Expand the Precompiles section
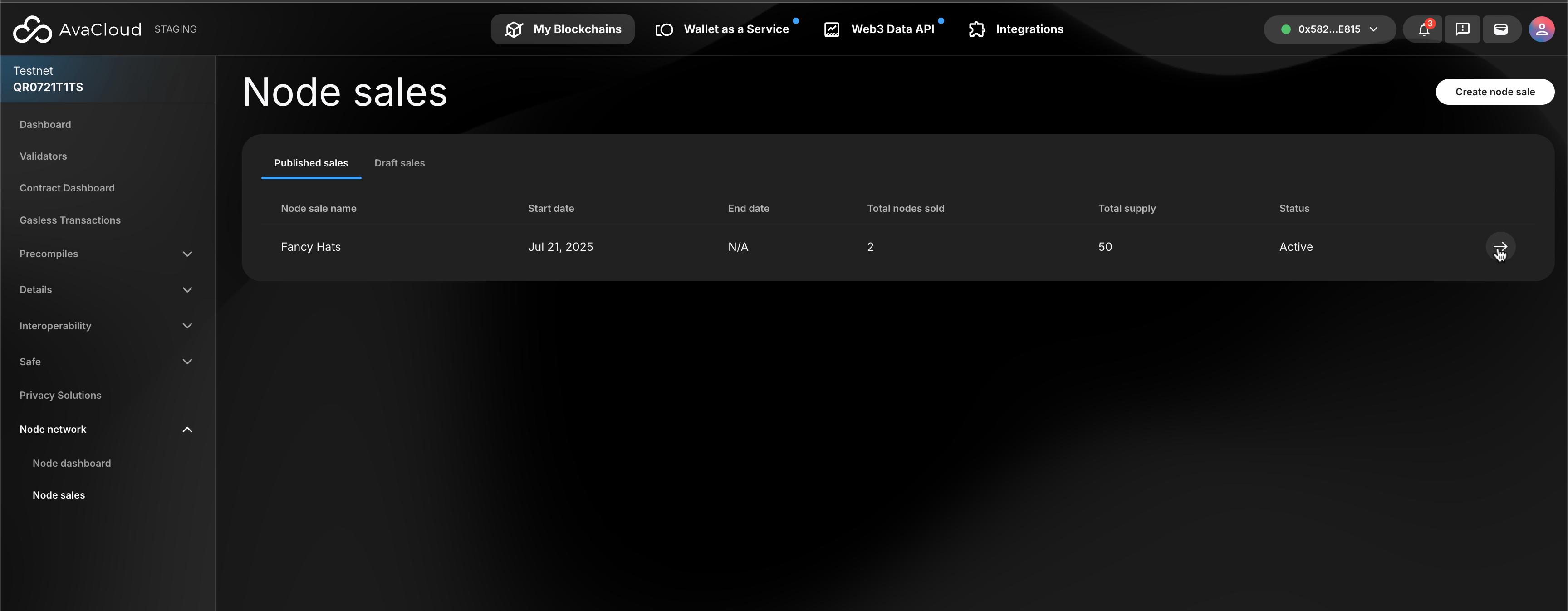1568x611 pixels. (x=187, y=254)
